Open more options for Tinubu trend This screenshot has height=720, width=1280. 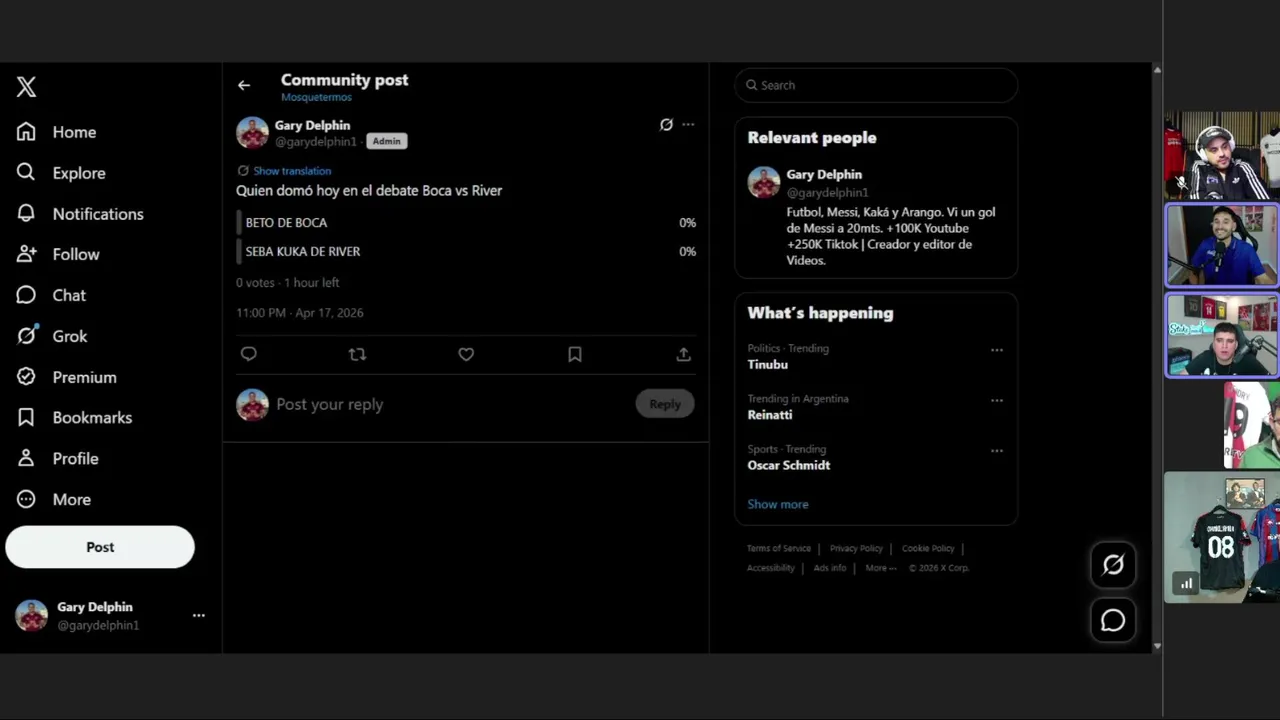coord(997,350)
